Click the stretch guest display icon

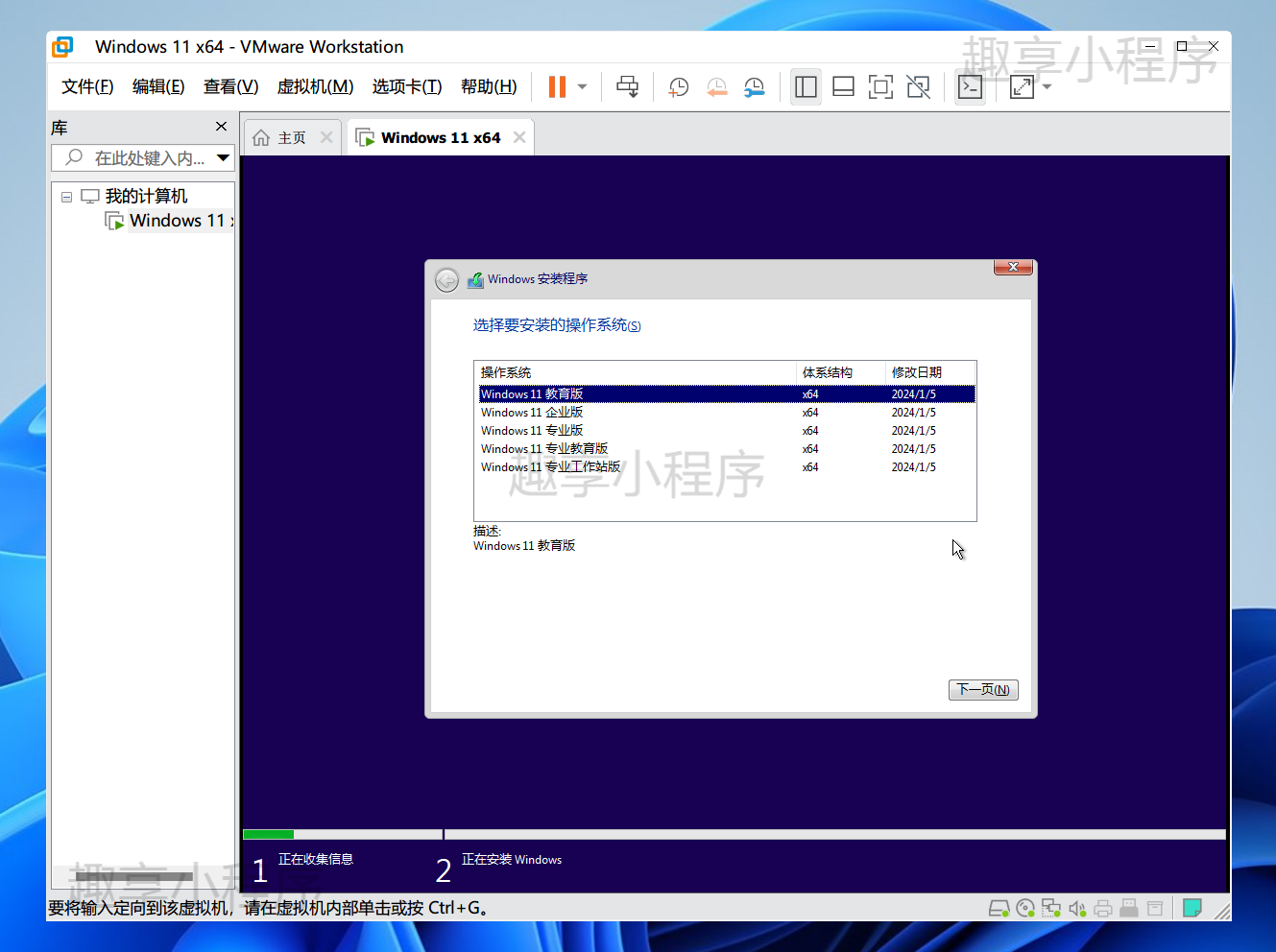click(1022, 87)
